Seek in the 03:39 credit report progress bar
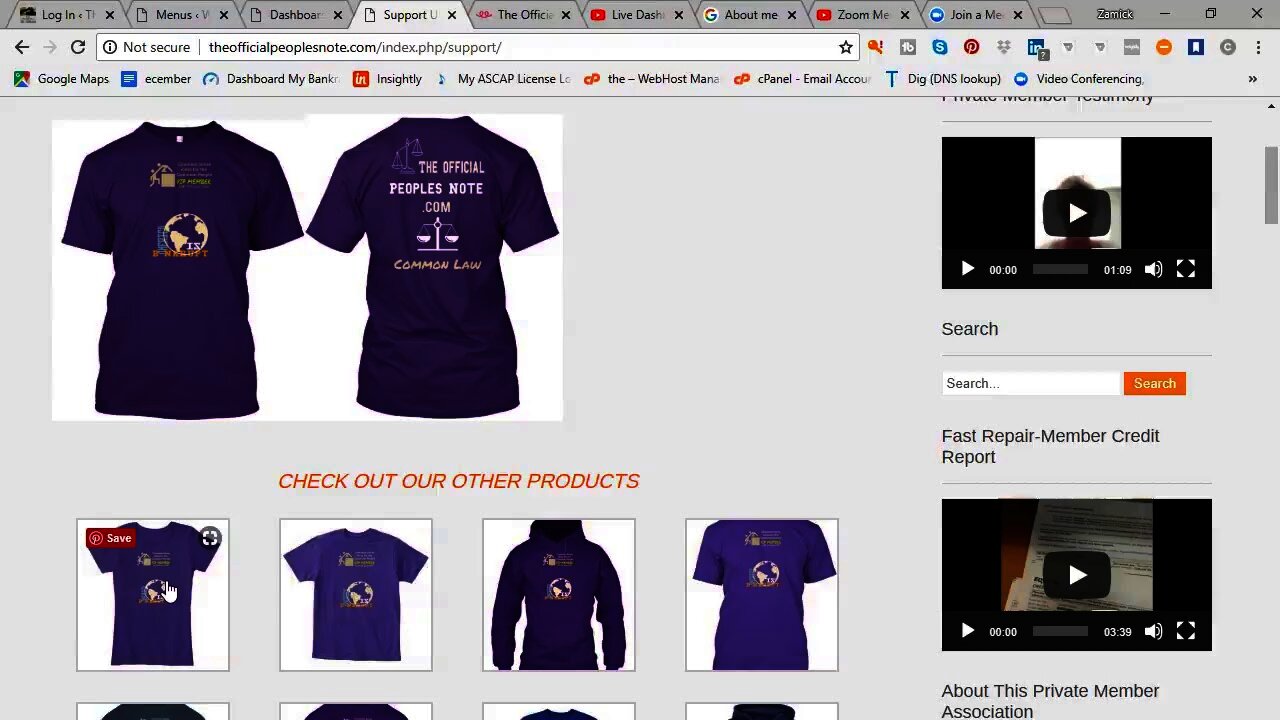The width and height of the screenshot is (1280, 720). (x=1060, y=631)
